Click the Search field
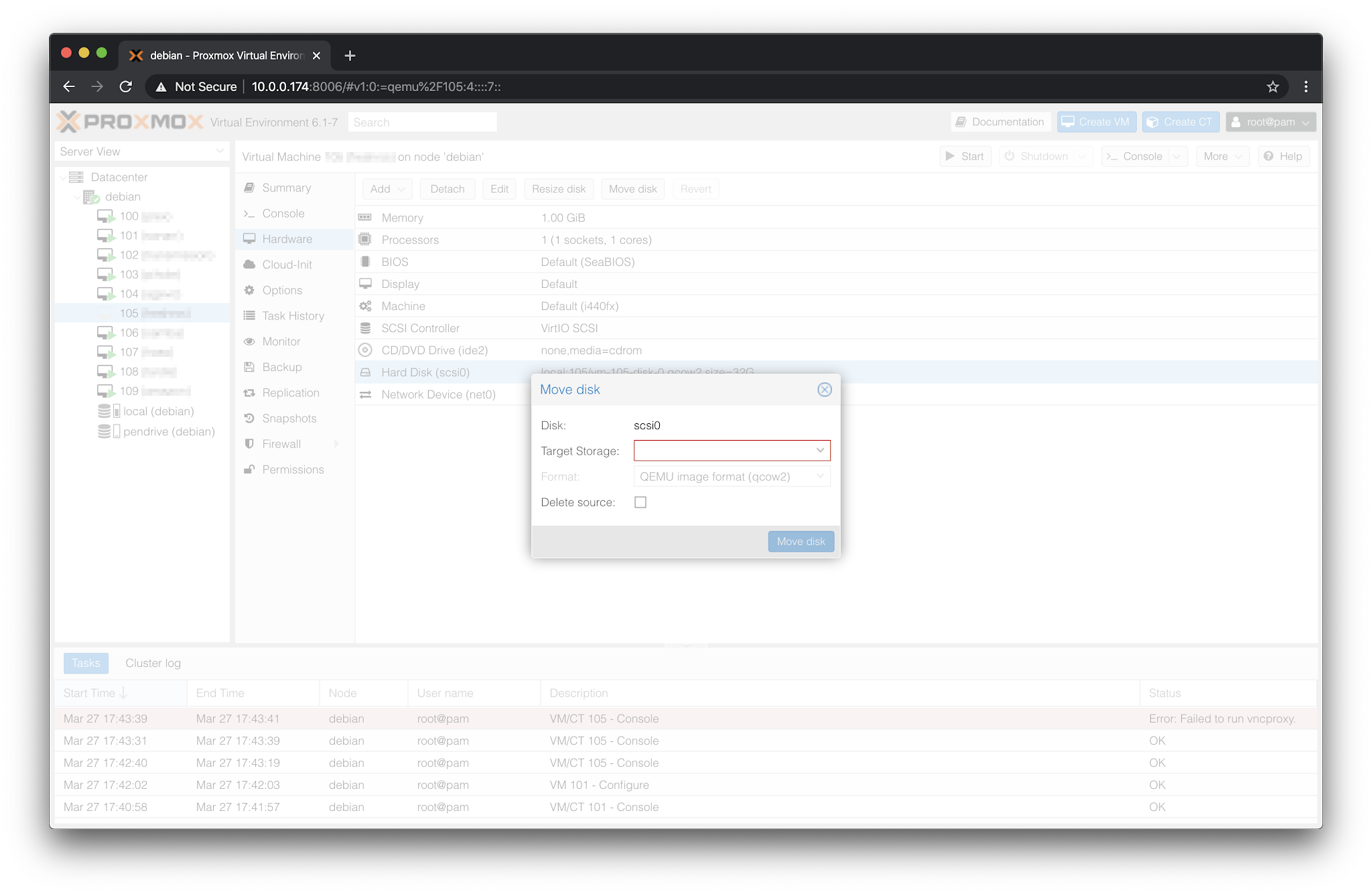 (x=422, y=122)
